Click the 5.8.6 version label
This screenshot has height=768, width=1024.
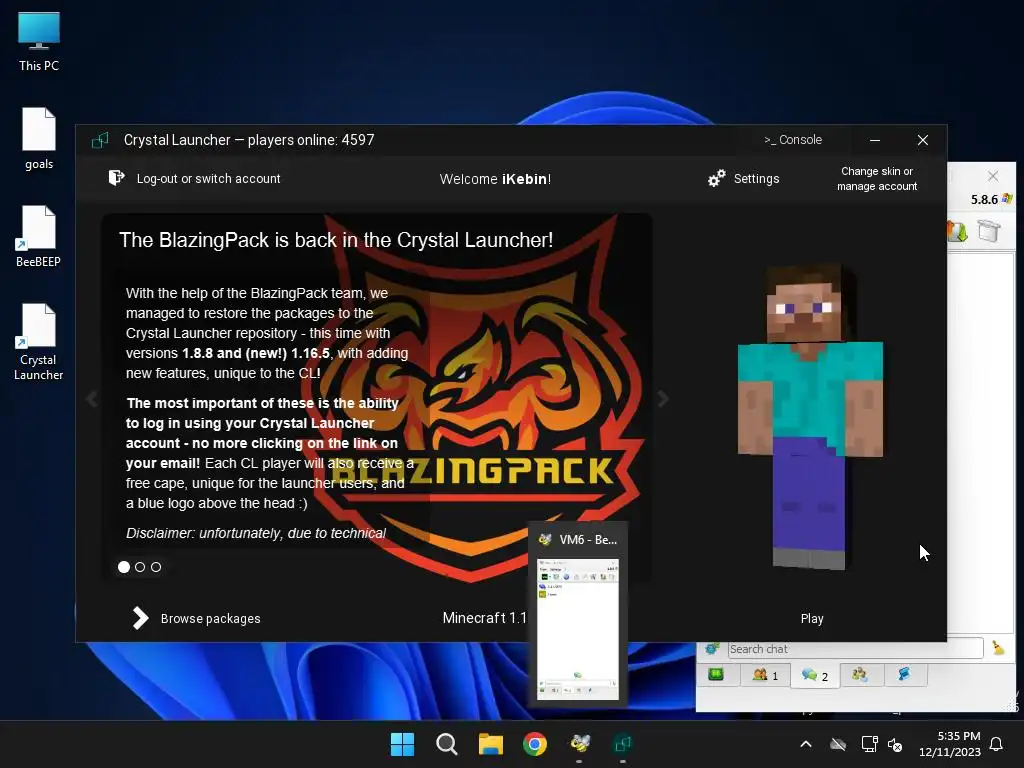tap(984, 199)
